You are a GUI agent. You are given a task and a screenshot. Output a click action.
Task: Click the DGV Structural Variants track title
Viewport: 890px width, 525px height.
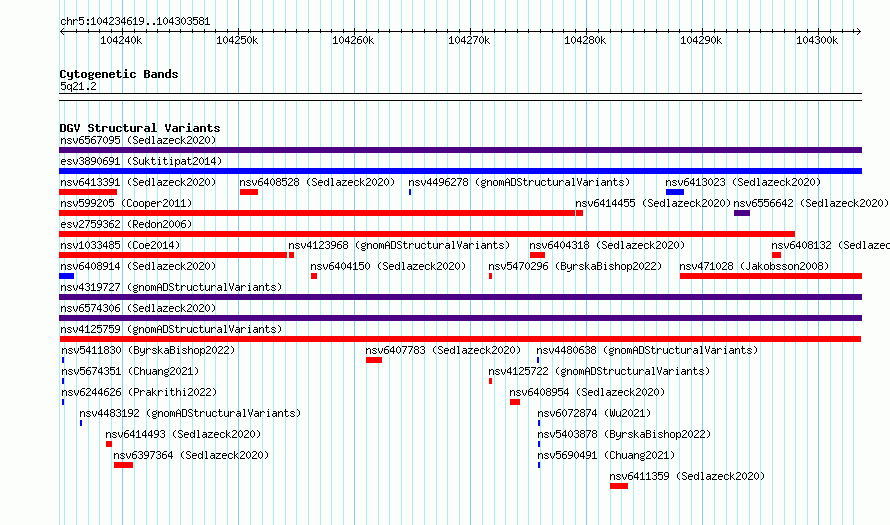tap(140, 128)
